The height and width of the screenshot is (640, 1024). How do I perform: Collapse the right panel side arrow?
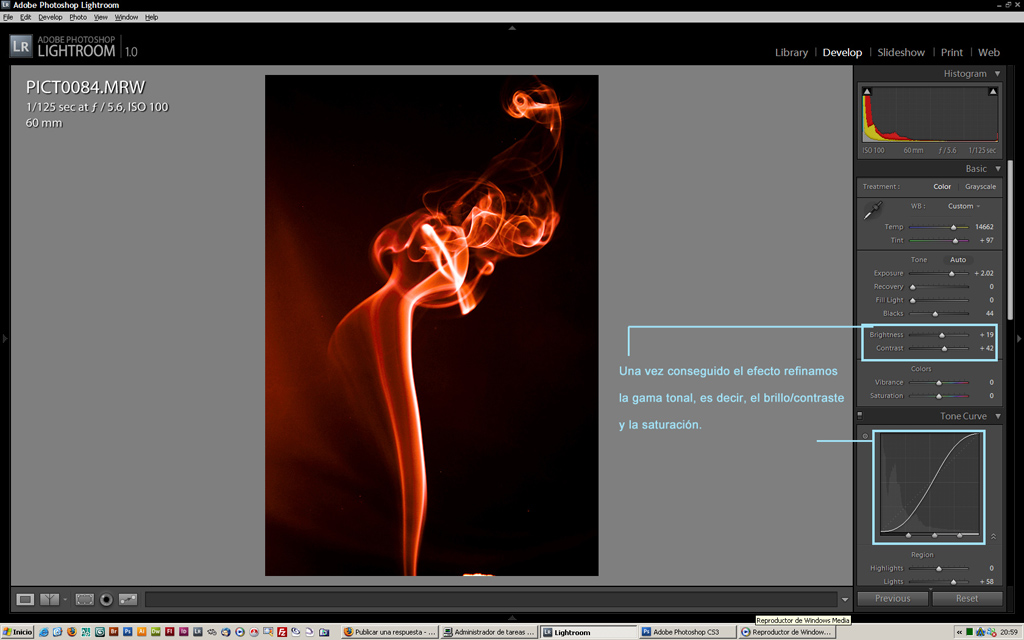pyautogui.click(x=1019, y=338)
